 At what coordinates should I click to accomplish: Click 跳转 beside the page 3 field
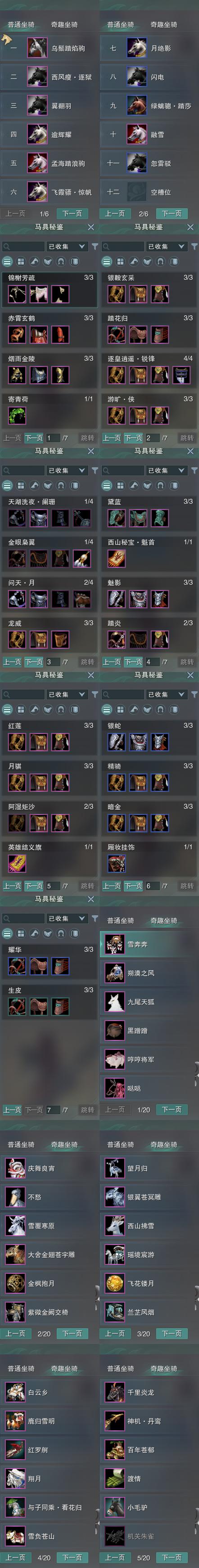click(x=88, y=662)
